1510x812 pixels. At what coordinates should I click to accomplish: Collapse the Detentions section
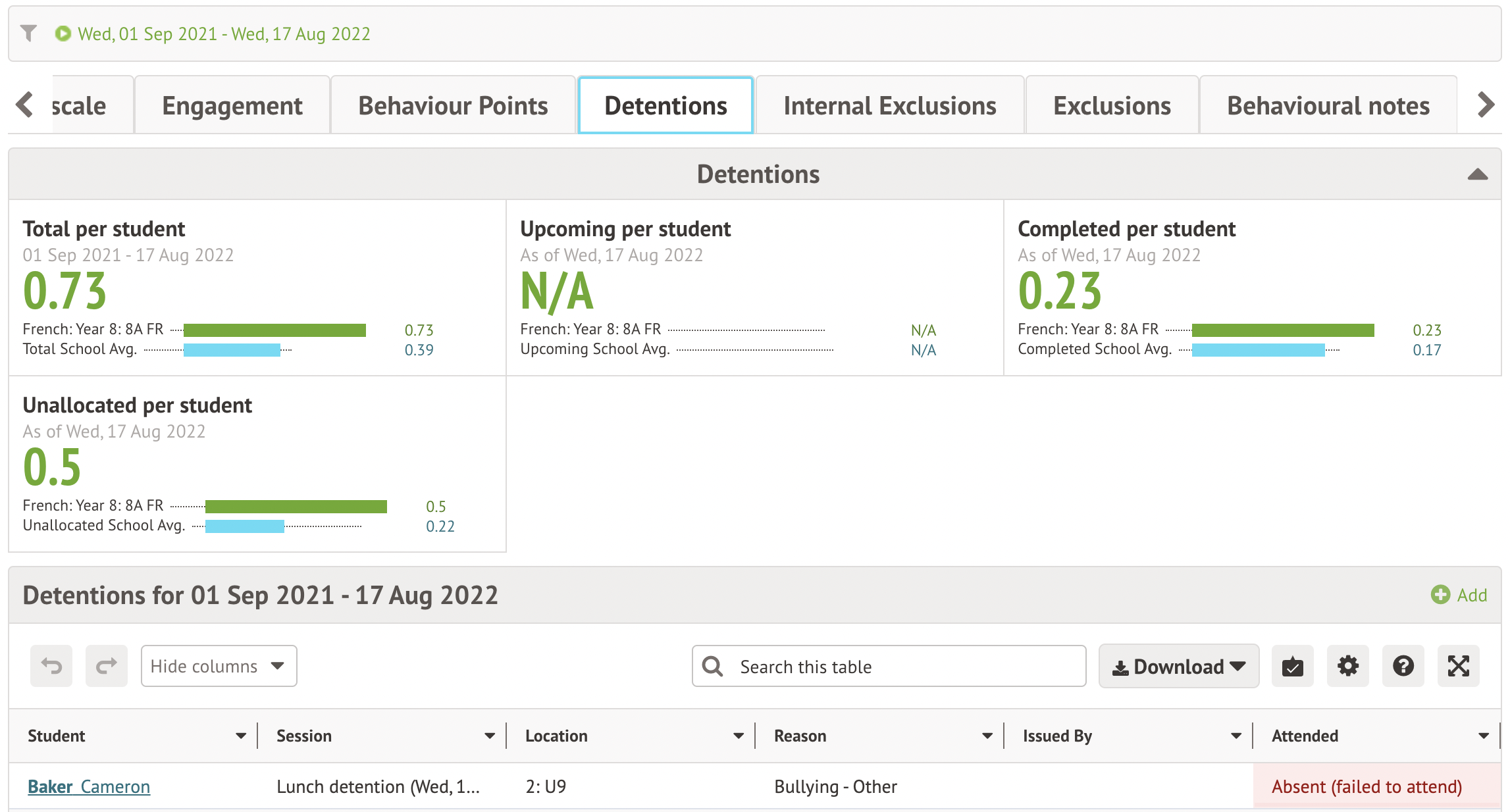point(1477,174)
